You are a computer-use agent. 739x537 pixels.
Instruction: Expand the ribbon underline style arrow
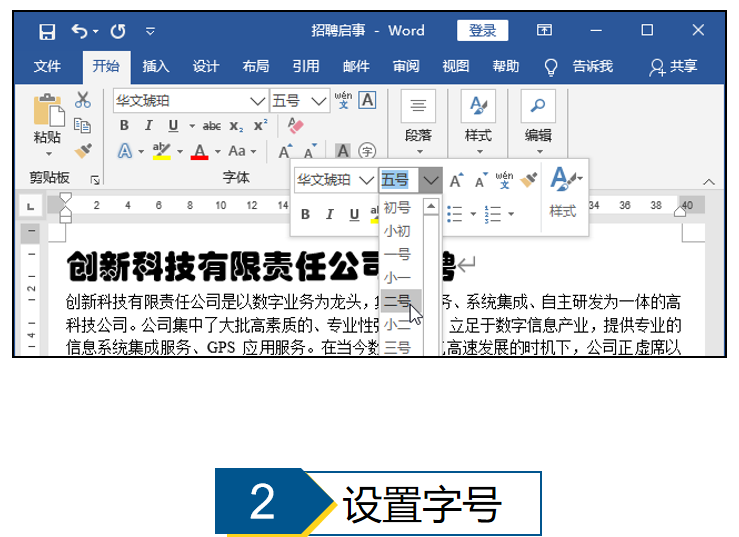pyautogui.click(x=192, y=126)
